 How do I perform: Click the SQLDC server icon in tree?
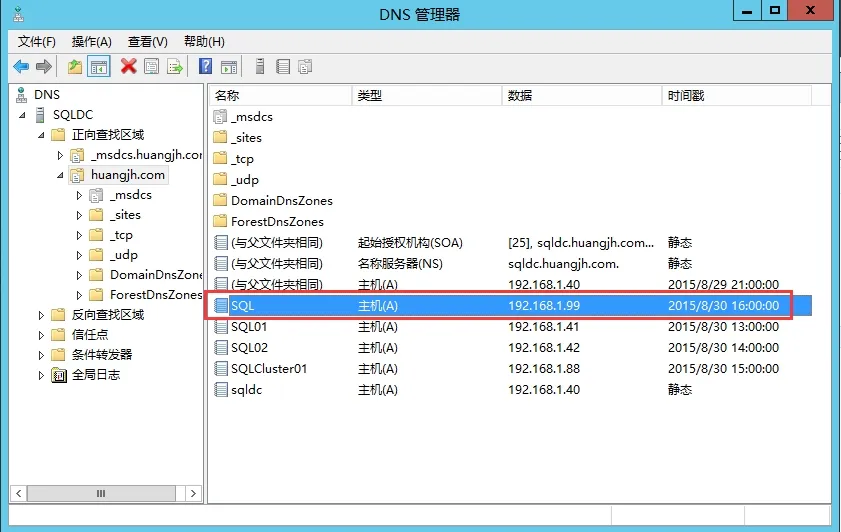coord(40,115)
